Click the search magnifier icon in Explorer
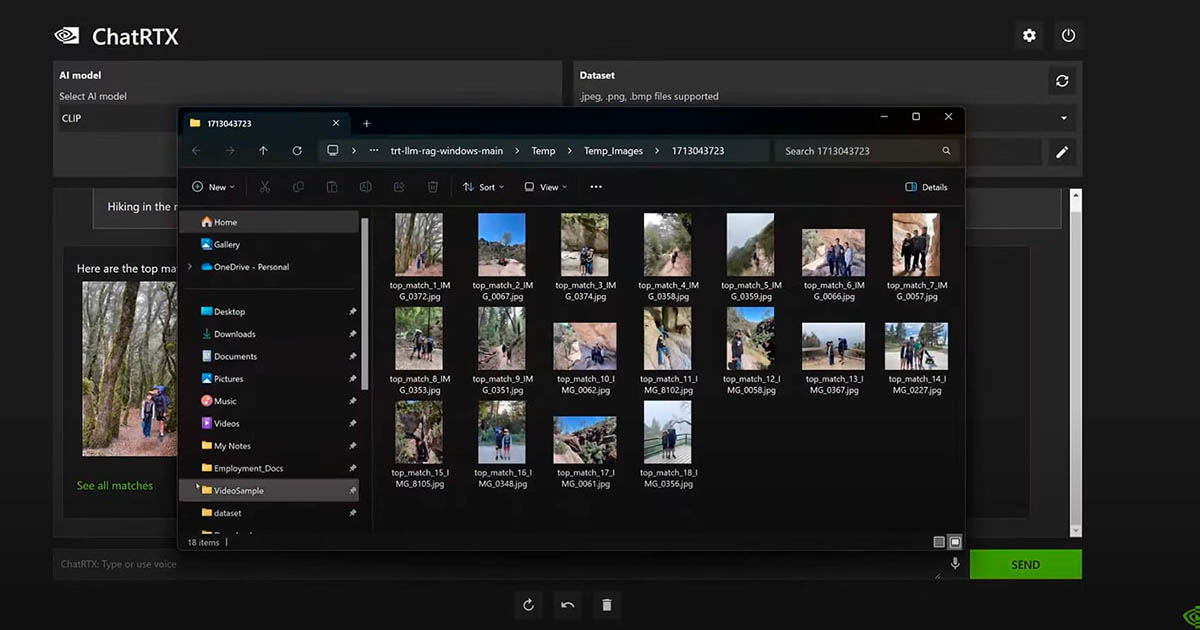1200x630 pixels. point(946,151)
